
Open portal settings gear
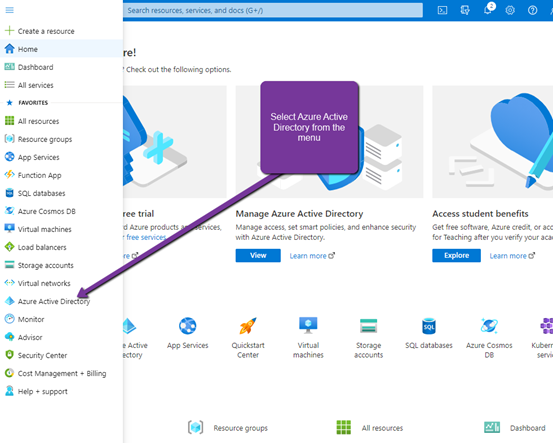coord(510,10)
